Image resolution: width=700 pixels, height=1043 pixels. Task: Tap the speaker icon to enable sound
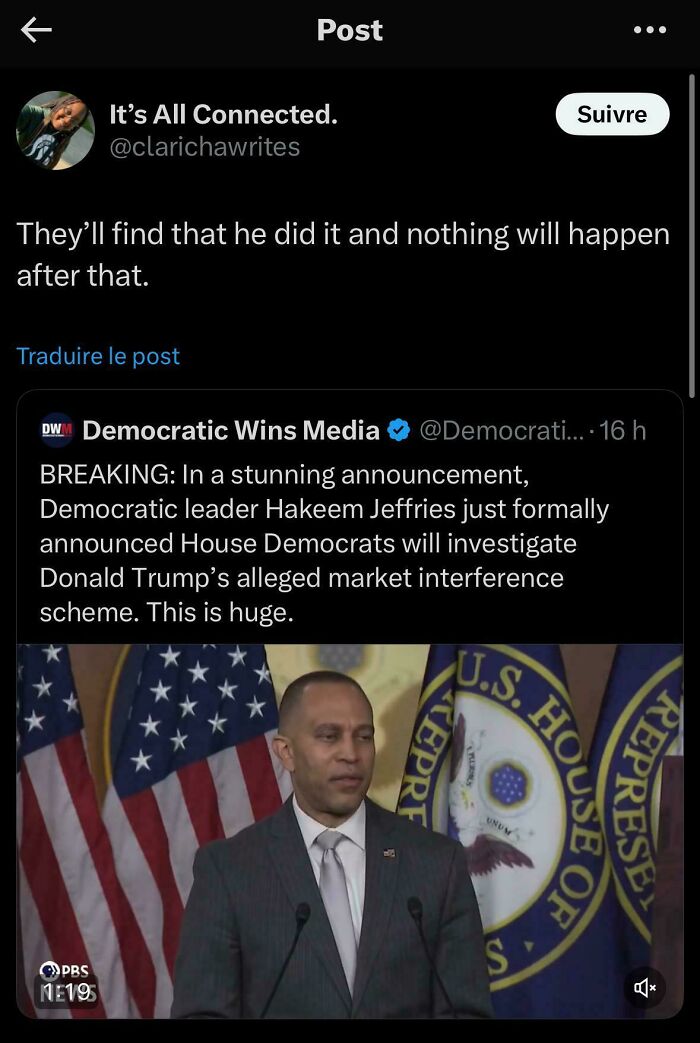pyautogui.click(x=646, y=987)
